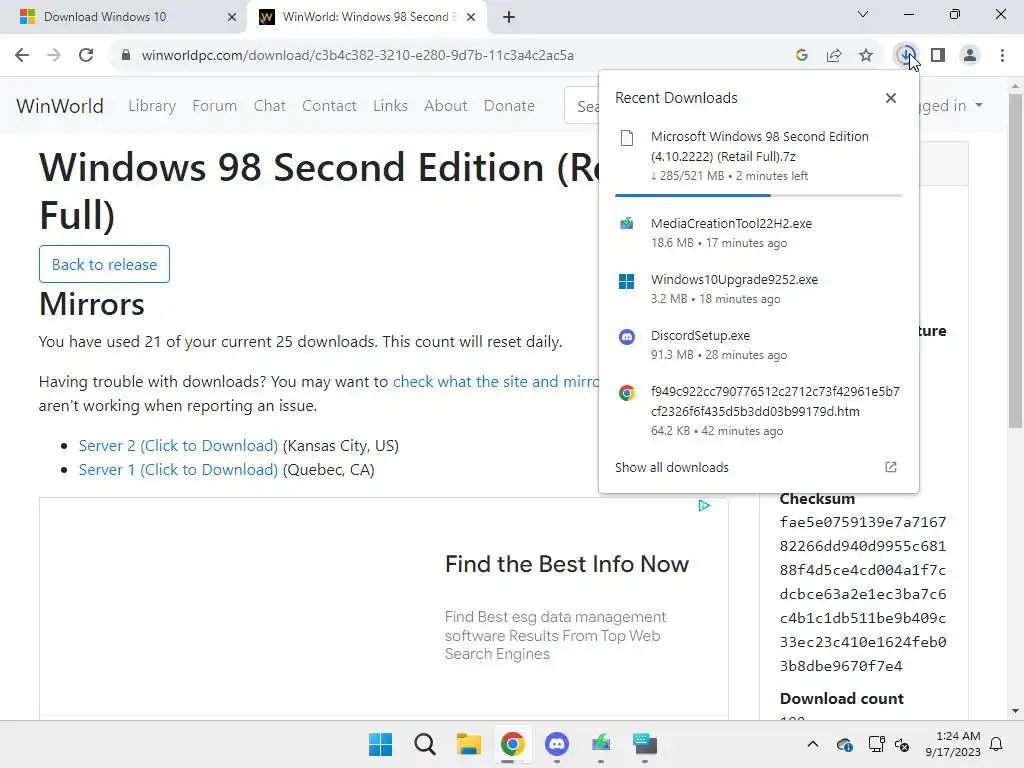Close the Recent Downloads popup

coord(891,98)
